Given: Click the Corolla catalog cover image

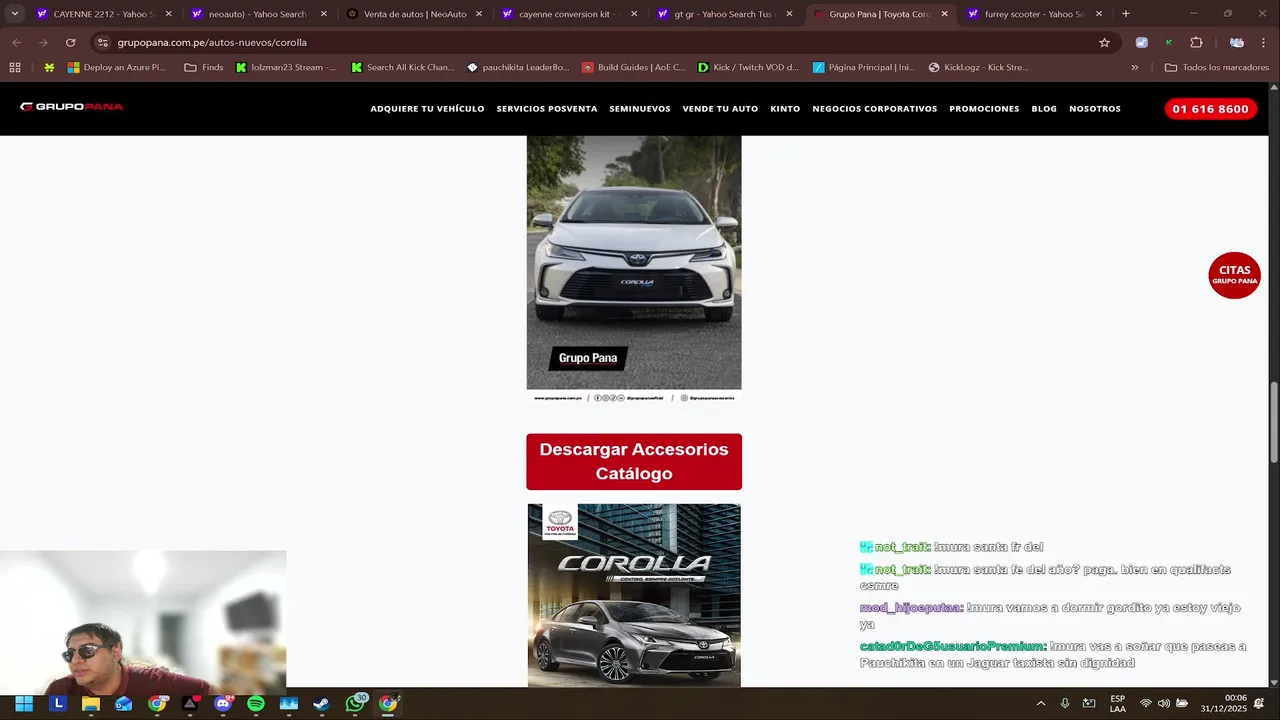Looking at the screenshot, I should pyautogui.click(x=634, y=595).
